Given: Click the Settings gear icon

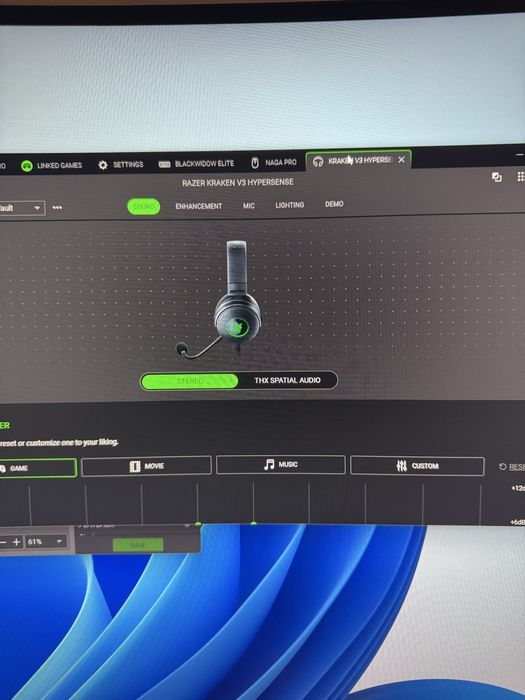Looking at the screenshot, I should point(103,165).
